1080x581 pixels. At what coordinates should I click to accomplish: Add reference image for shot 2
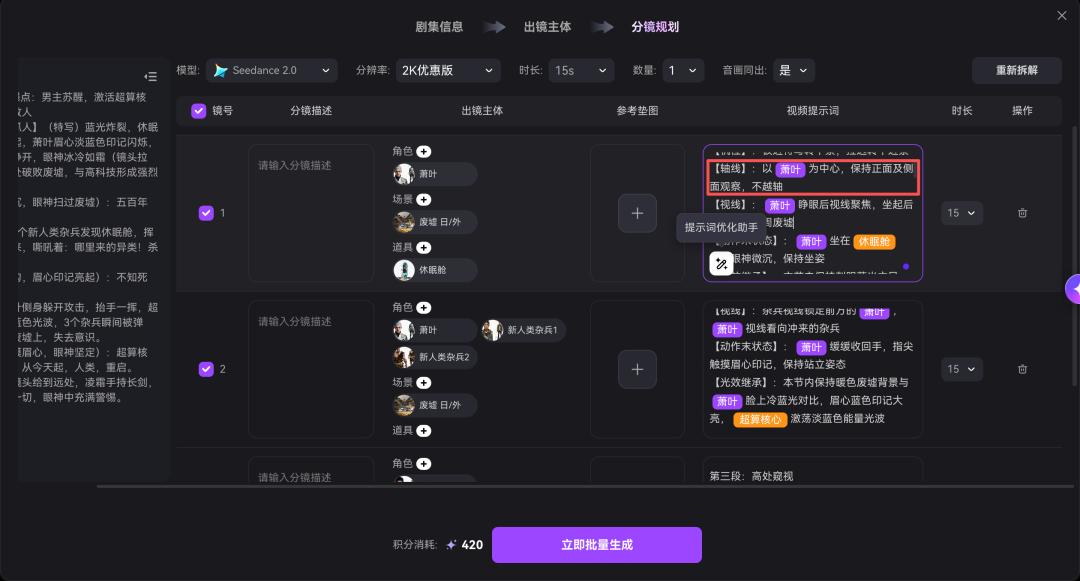(637, 370)
